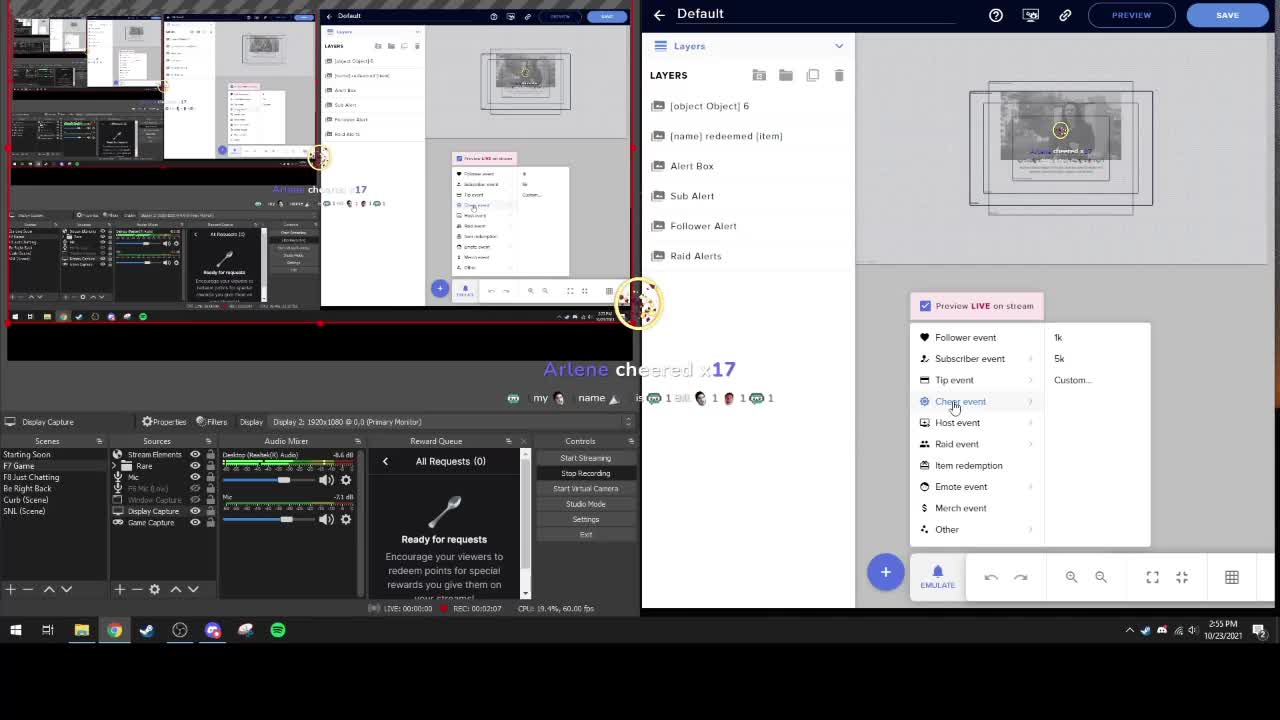Open the grid view icon in the toolbar

point(1232,577)
